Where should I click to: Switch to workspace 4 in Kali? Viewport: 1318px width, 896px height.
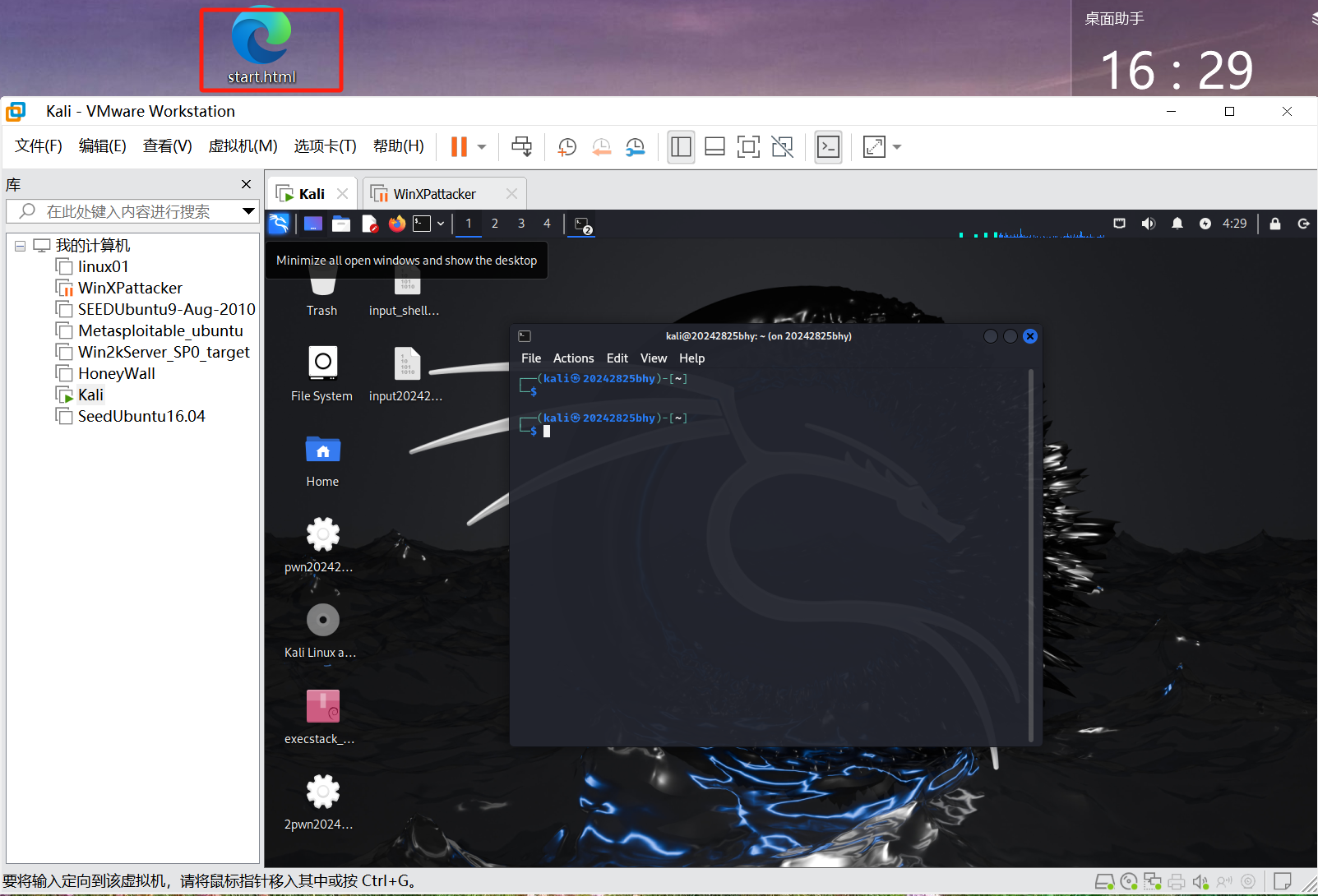click(x=547, y=224)
